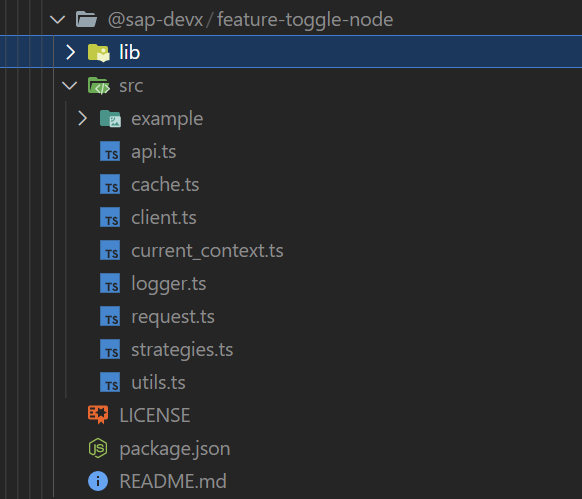The width and height of the screenshot is (582, 499).
Task: Select the strategies.ts file
Action: tap(291, 350)
